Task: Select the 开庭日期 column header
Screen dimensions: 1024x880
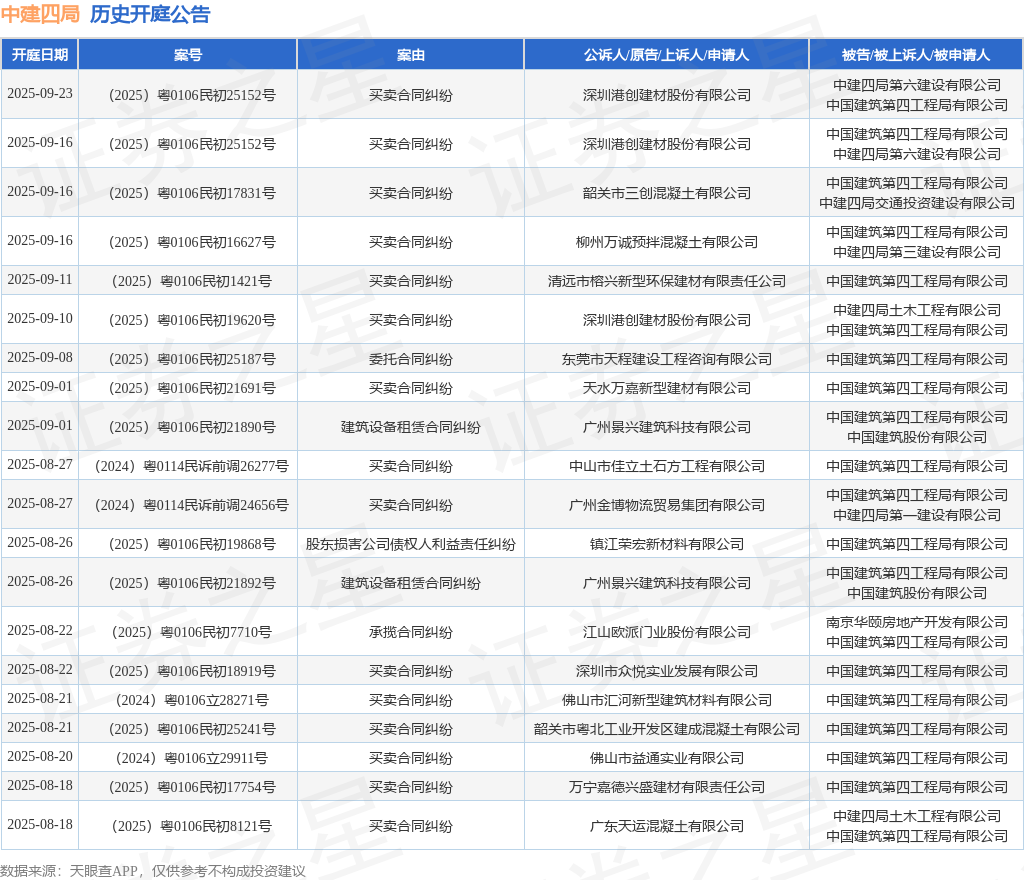Action: click(x=40, y=55)
